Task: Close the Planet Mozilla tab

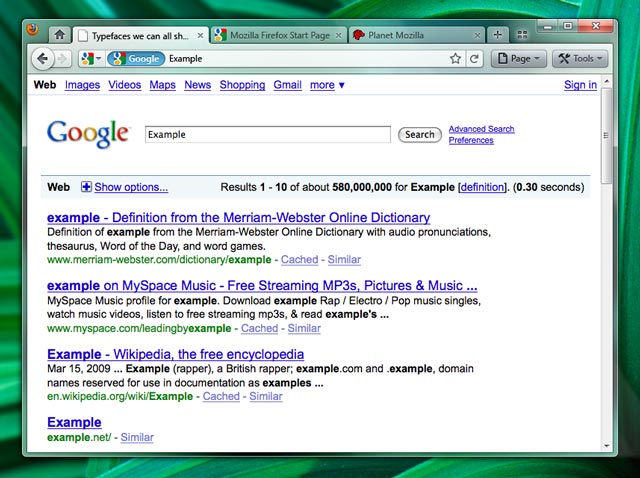Action: (x=477, y=36)
